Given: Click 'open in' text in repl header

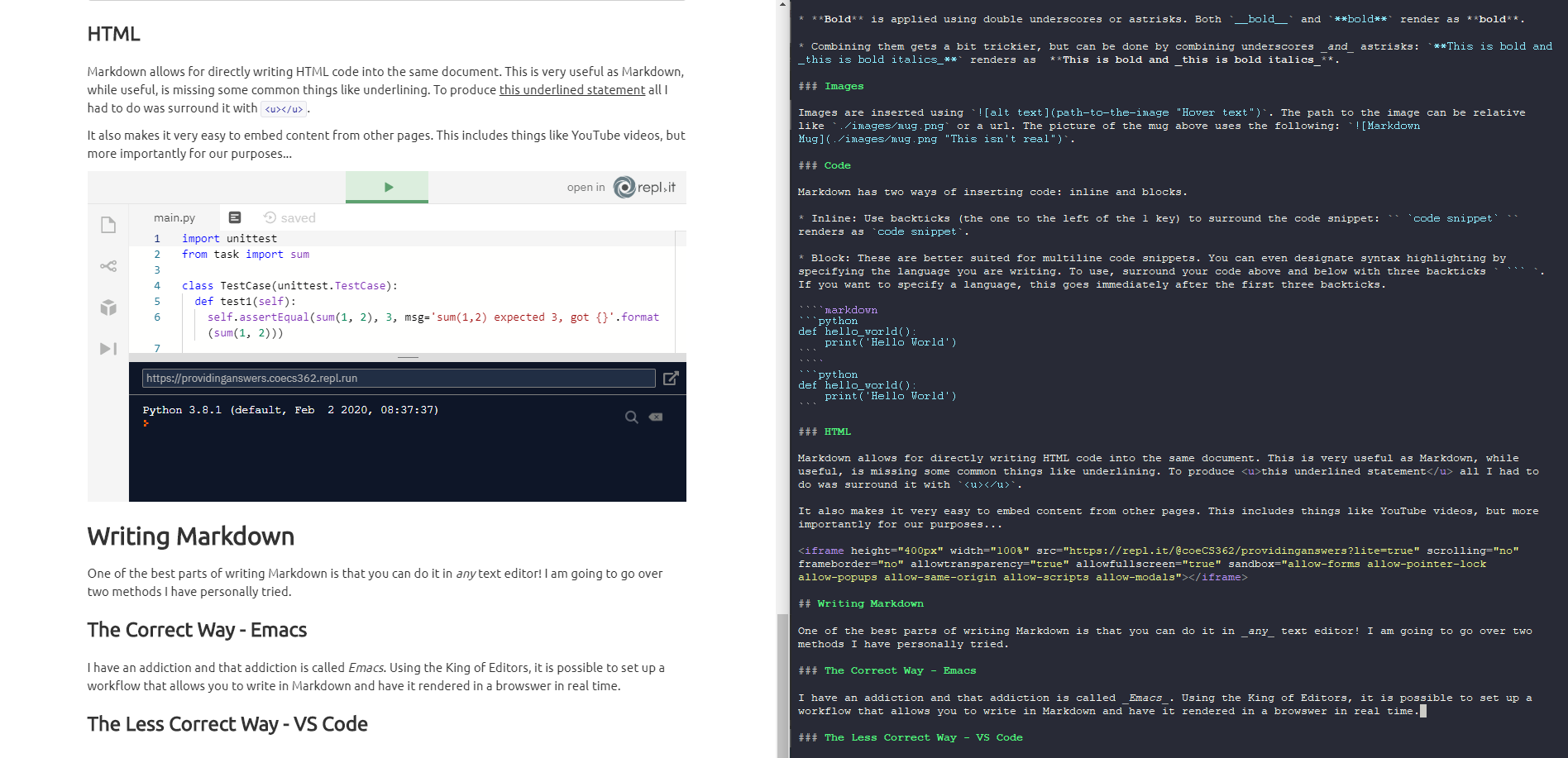Looking at the screenshot, I should (586, 188).
